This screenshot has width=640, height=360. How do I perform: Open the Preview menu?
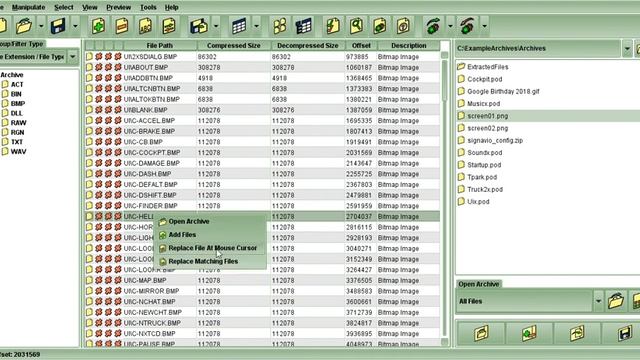[x=119, y=7]
